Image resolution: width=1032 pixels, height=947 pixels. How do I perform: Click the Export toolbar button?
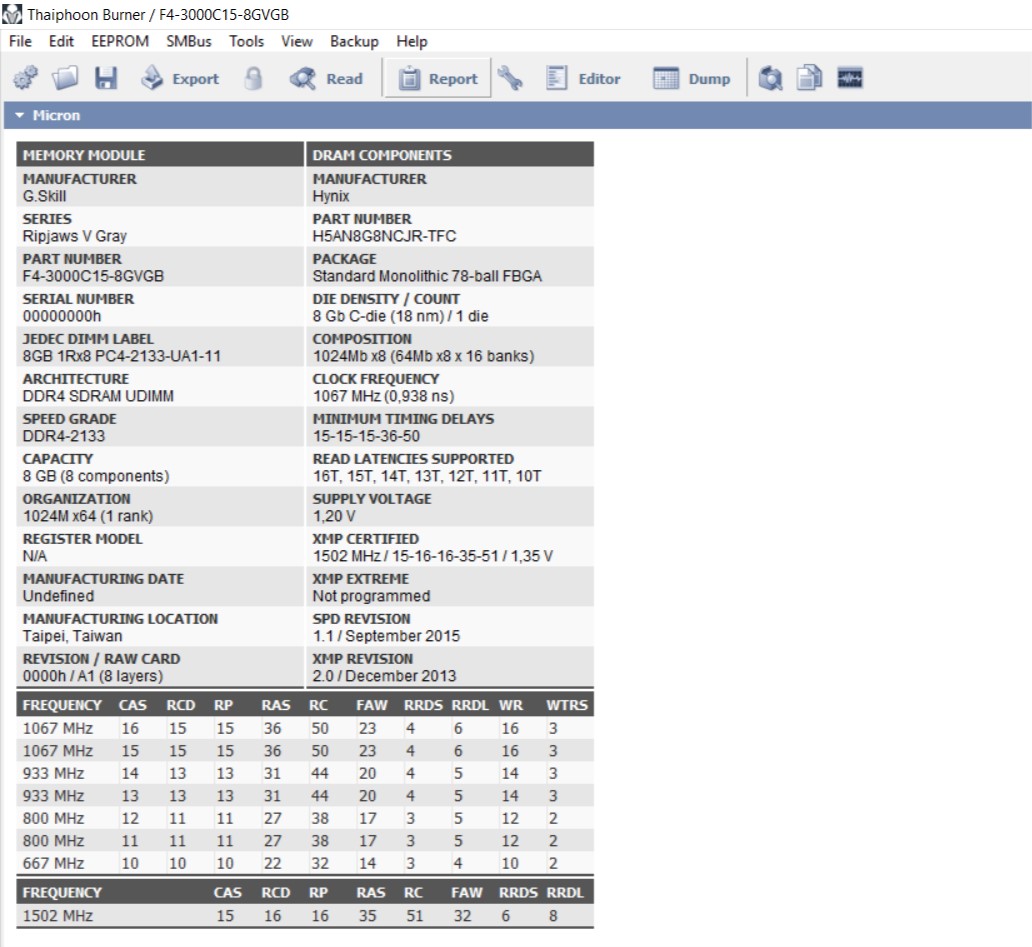coord(180,78)
